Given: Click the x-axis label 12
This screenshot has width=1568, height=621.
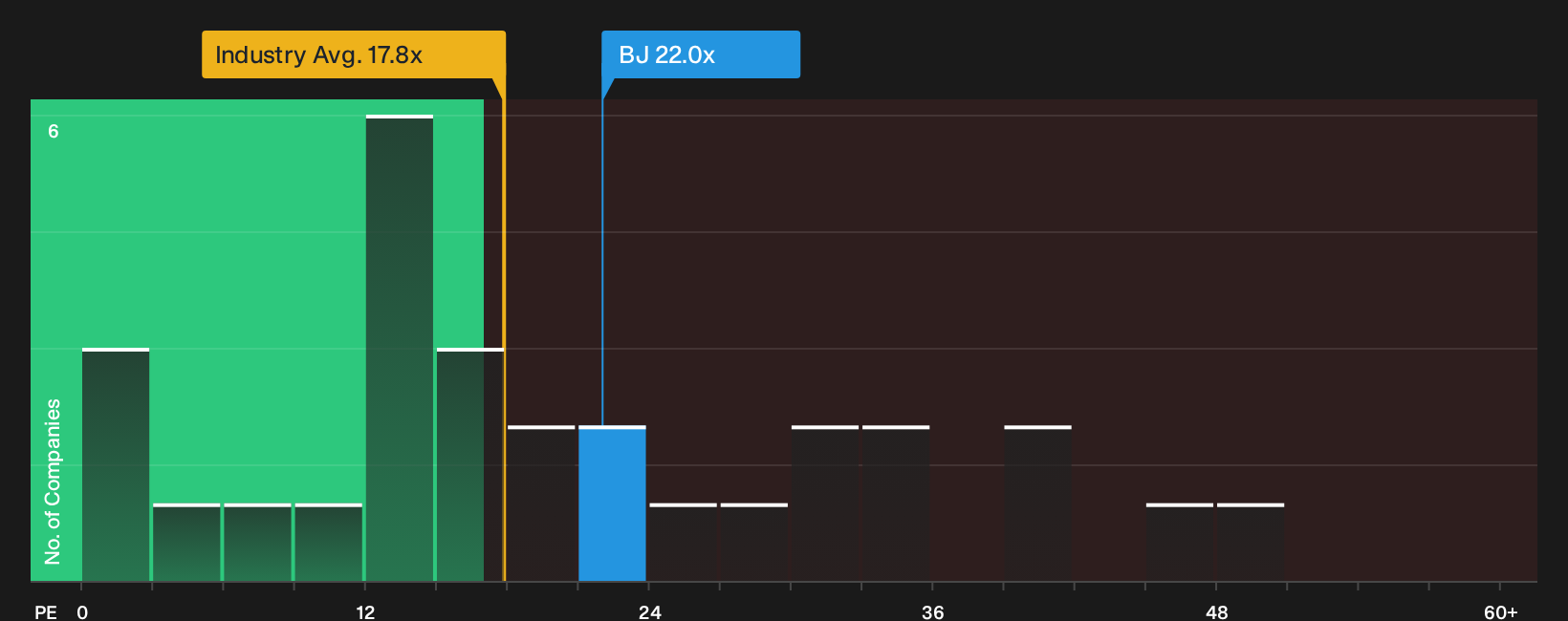Looking at the screenshot, I should coord(365,612).
